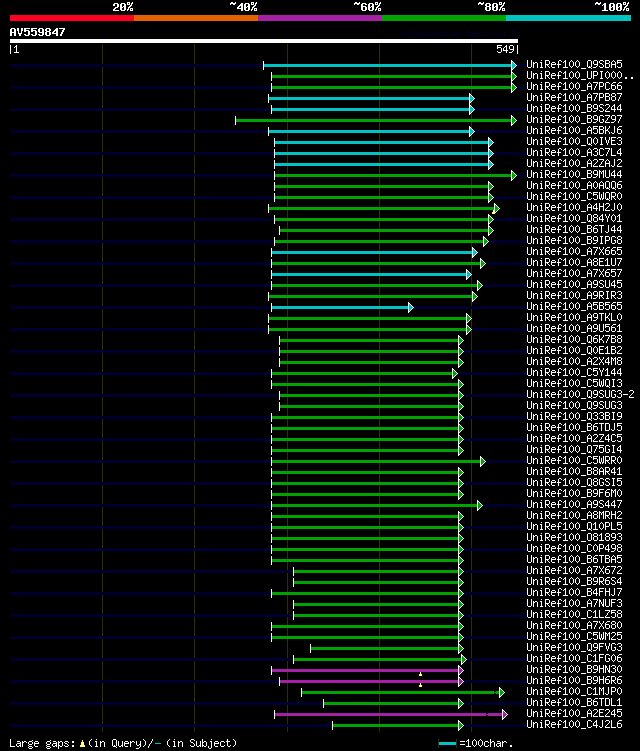This screenshot has height=751, width=640.
Task: Select hit label UniRef100_A3C7L4
Action: pyautogui.click(x=574, y=152)
